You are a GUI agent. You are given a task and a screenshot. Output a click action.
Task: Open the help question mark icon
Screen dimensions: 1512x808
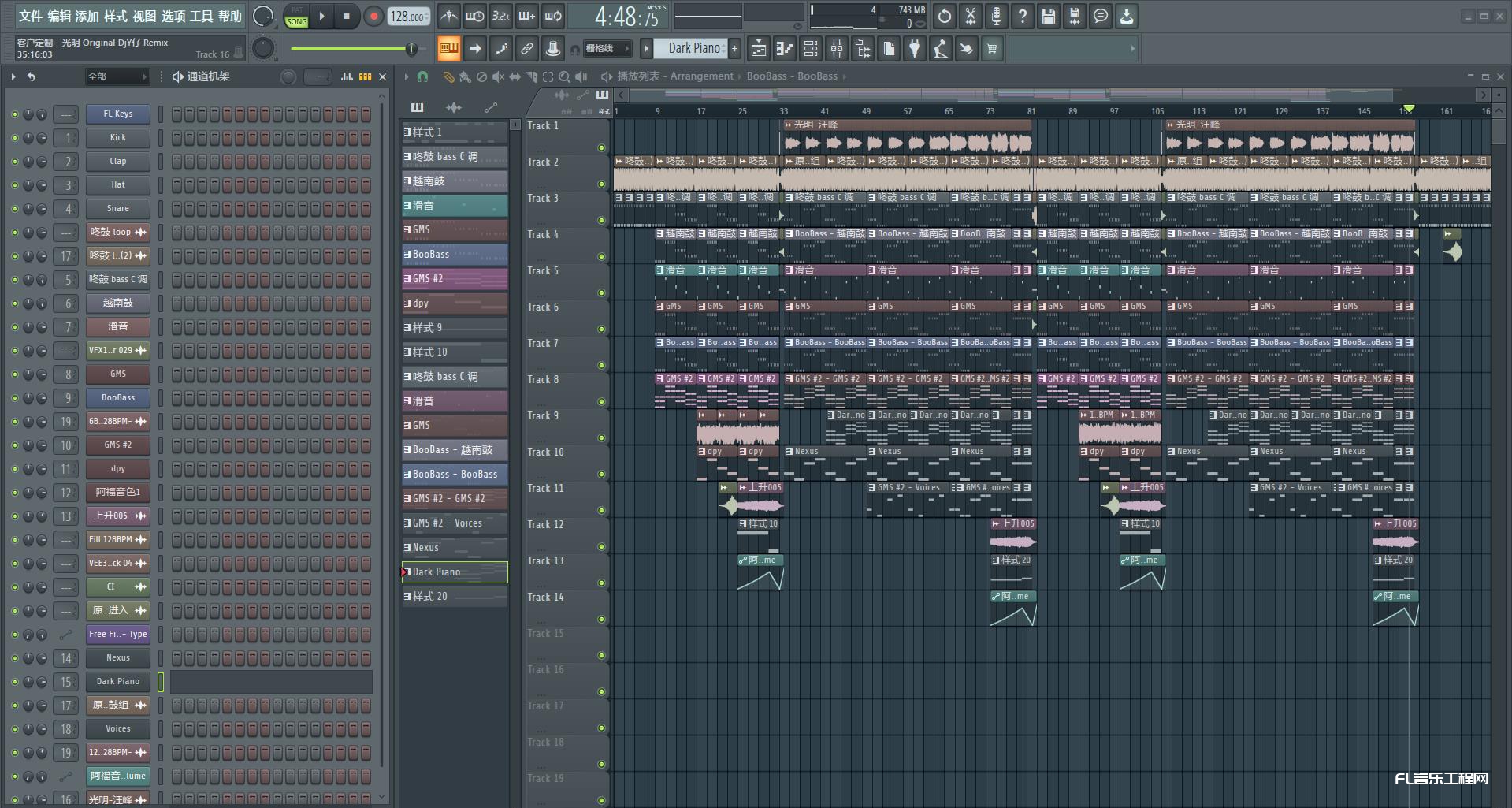click(x=1022, y=16)
